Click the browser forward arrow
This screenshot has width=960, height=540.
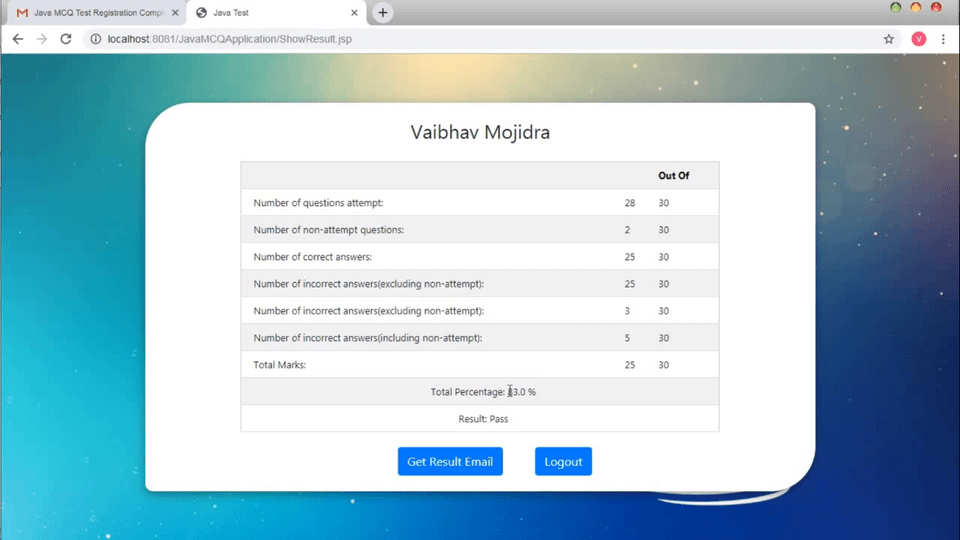[42, 39]
